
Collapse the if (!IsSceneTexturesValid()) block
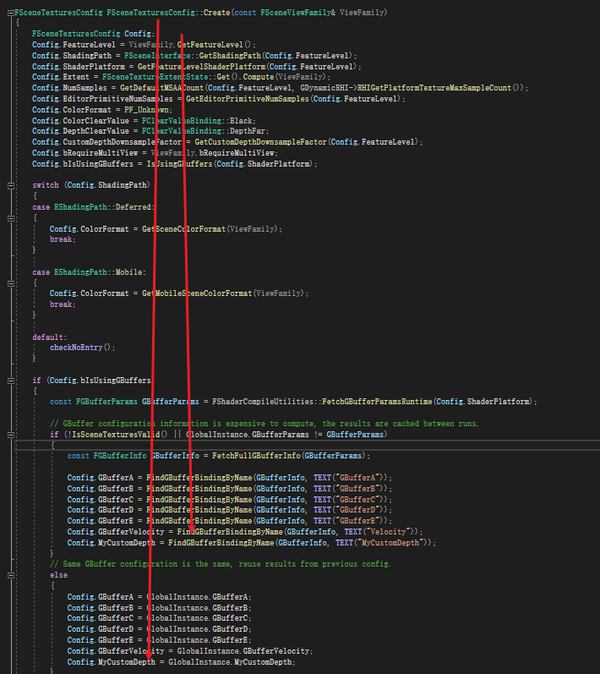(x=10, y=435)
